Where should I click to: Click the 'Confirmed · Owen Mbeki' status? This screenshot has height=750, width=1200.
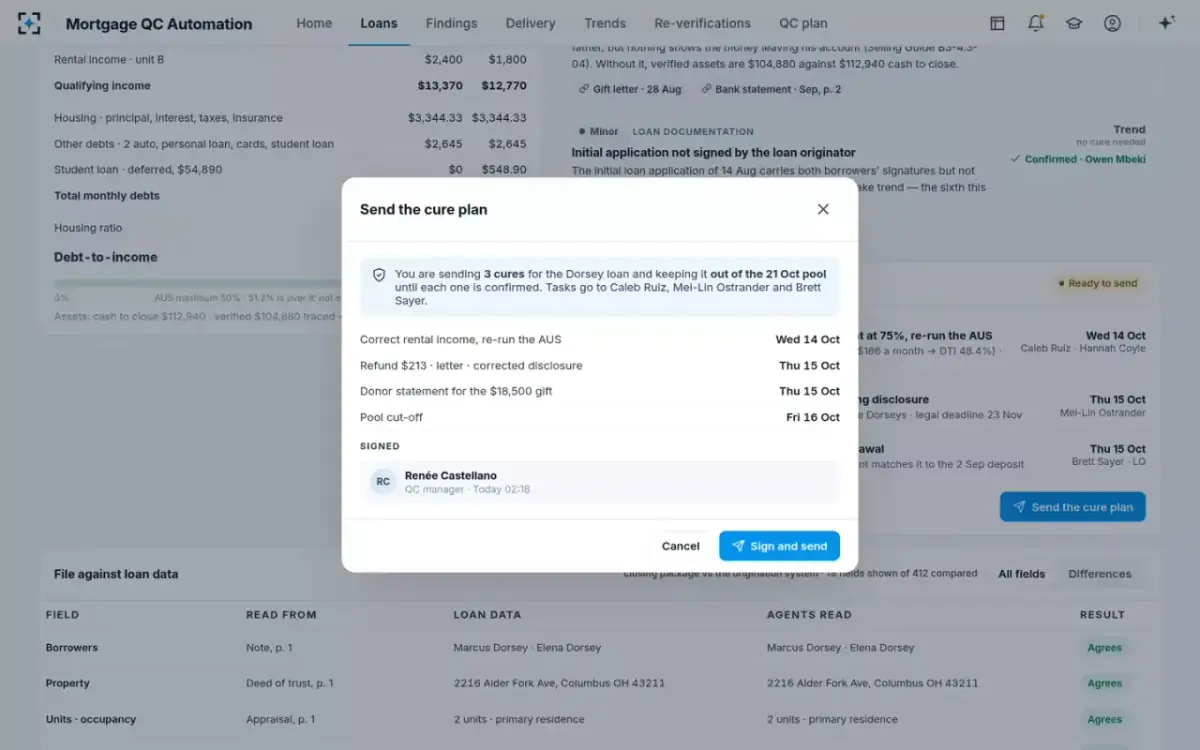click(x=1078, y=159)
